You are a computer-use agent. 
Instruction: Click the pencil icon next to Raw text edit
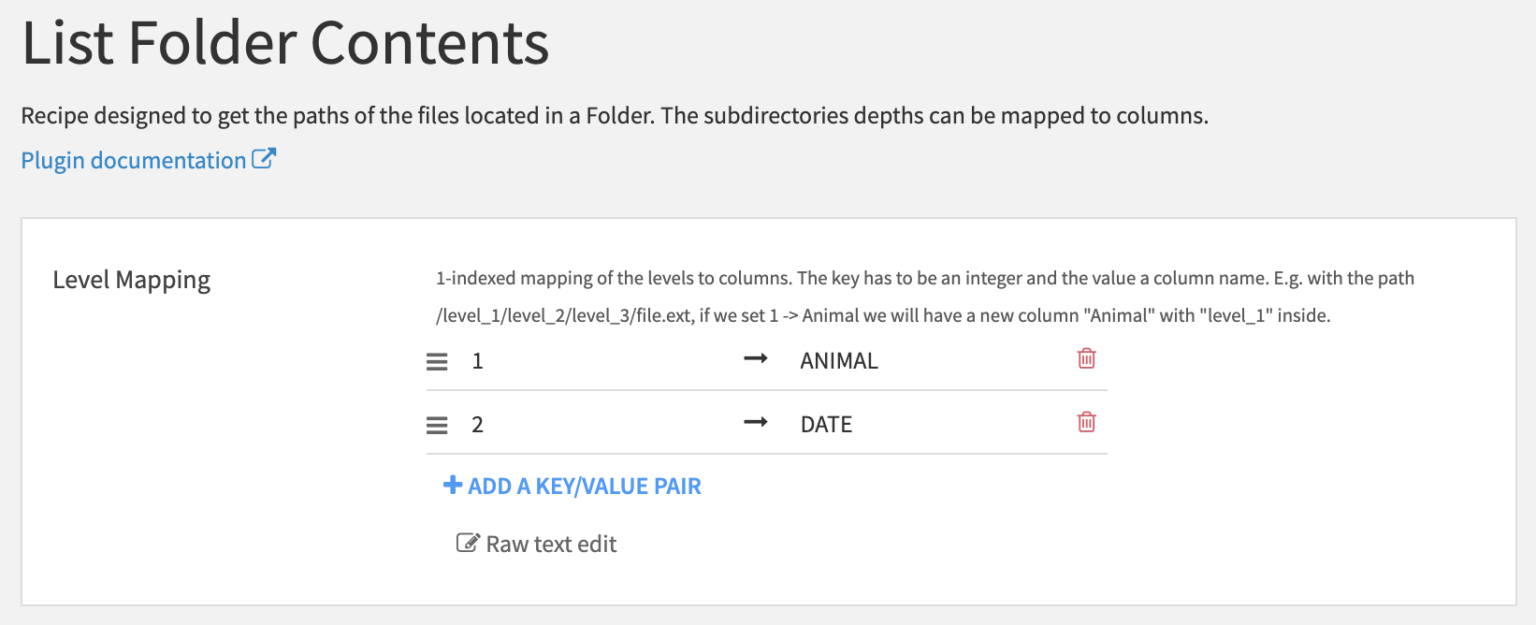tap(466, 542)
